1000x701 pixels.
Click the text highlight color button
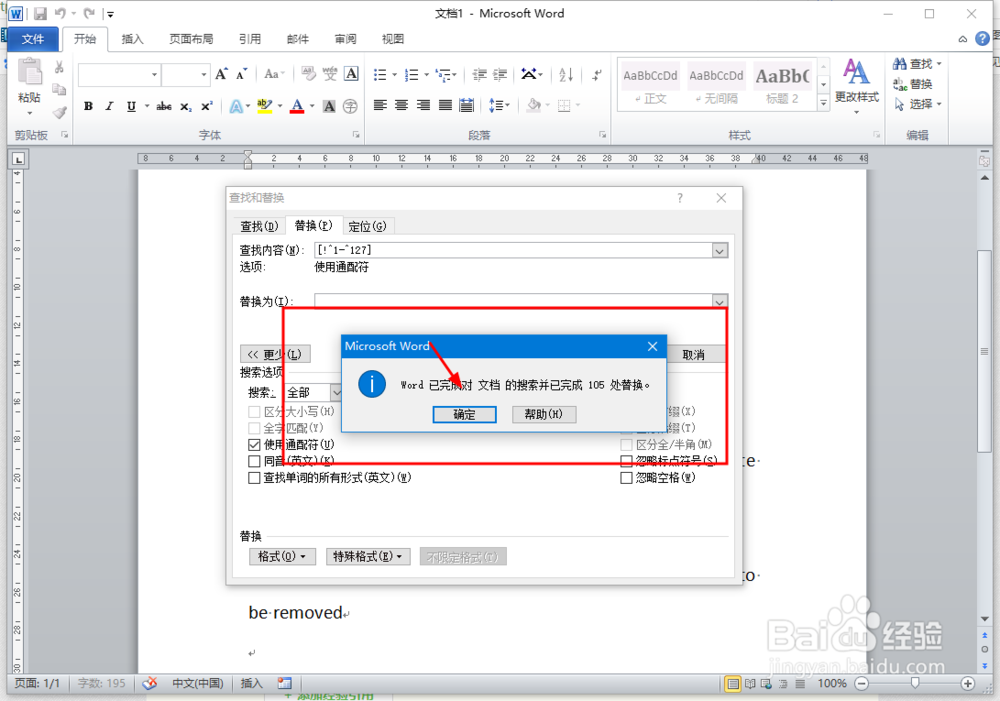coord(264,107)
